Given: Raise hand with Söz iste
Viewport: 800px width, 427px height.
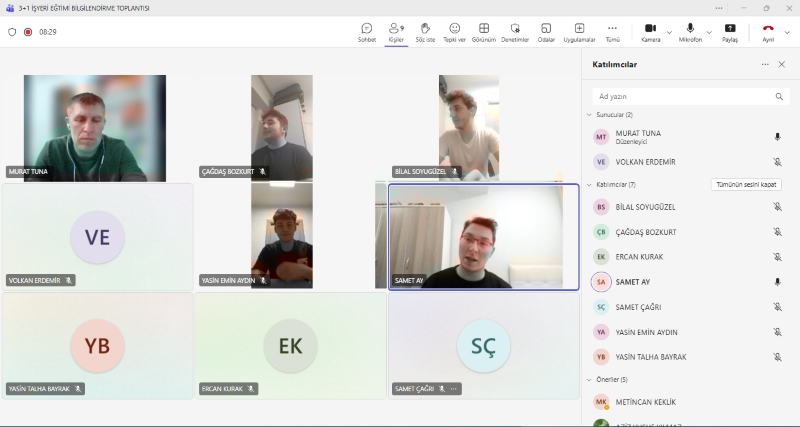Looking at the screenshot, I should point(425,31).
